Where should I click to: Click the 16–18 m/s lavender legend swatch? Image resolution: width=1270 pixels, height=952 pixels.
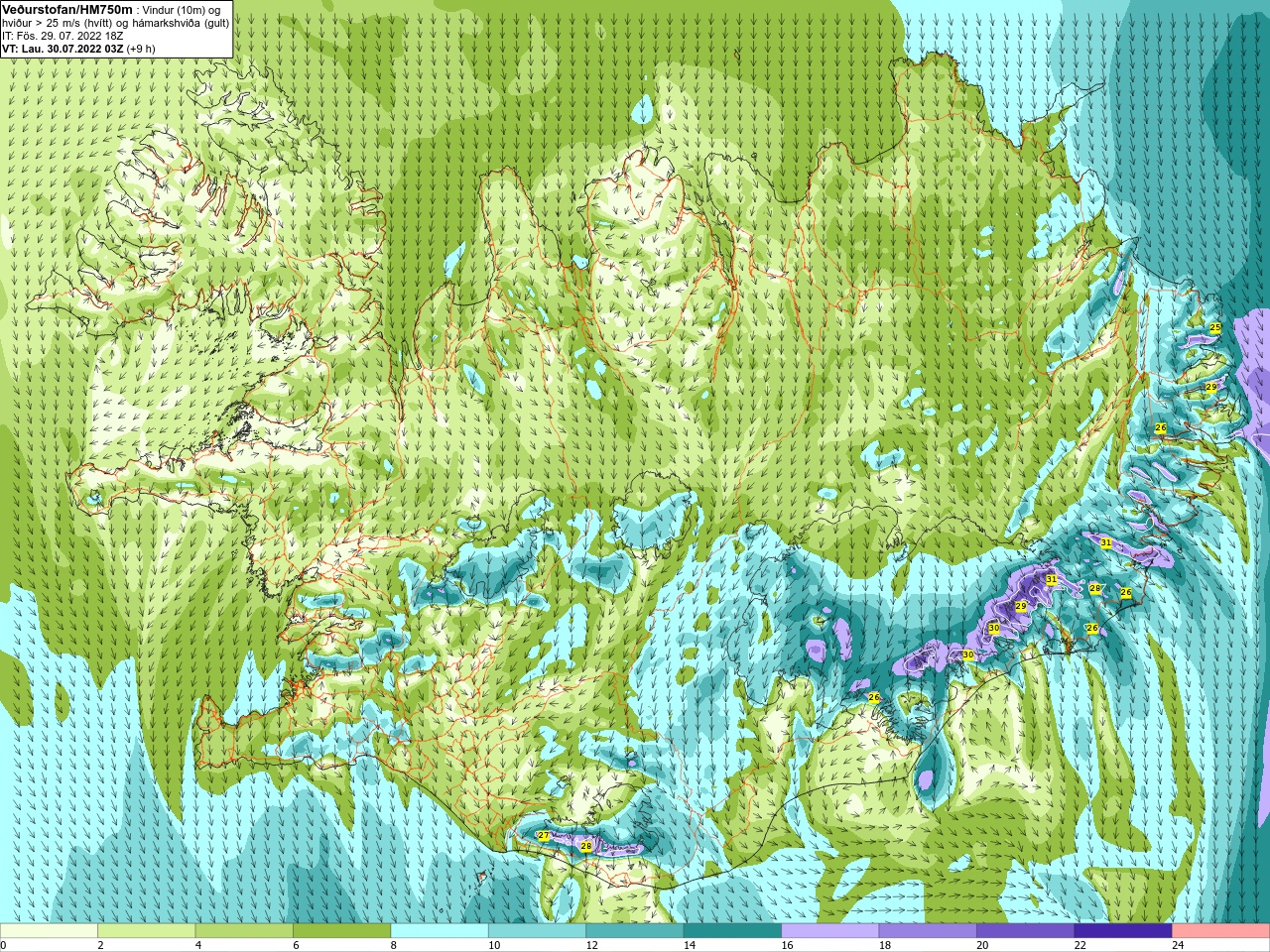(x=830, y=931)
